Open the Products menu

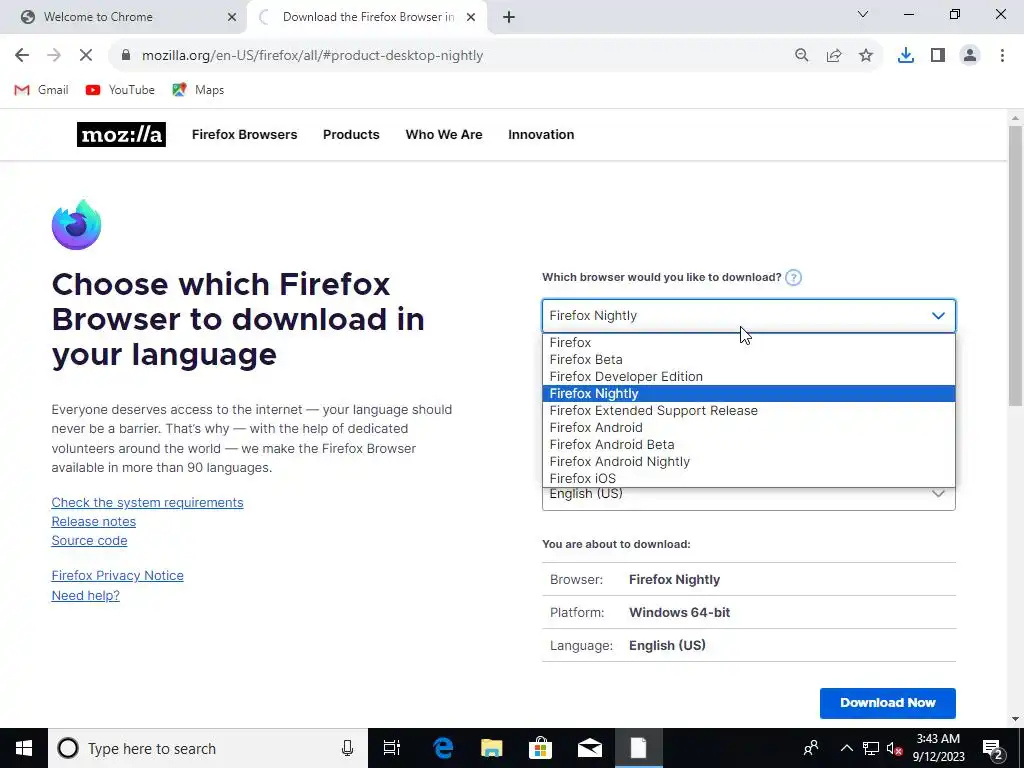pos(351,135)
